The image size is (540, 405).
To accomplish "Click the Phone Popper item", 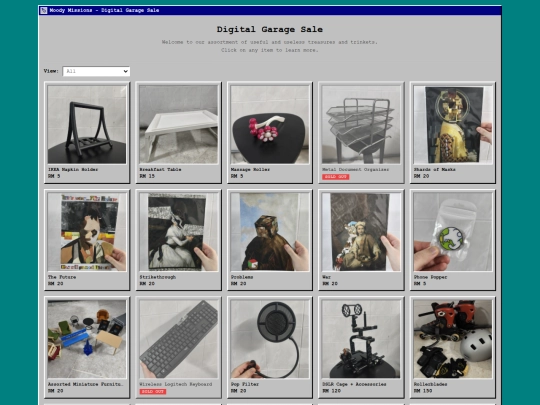I will pos(453,240).
